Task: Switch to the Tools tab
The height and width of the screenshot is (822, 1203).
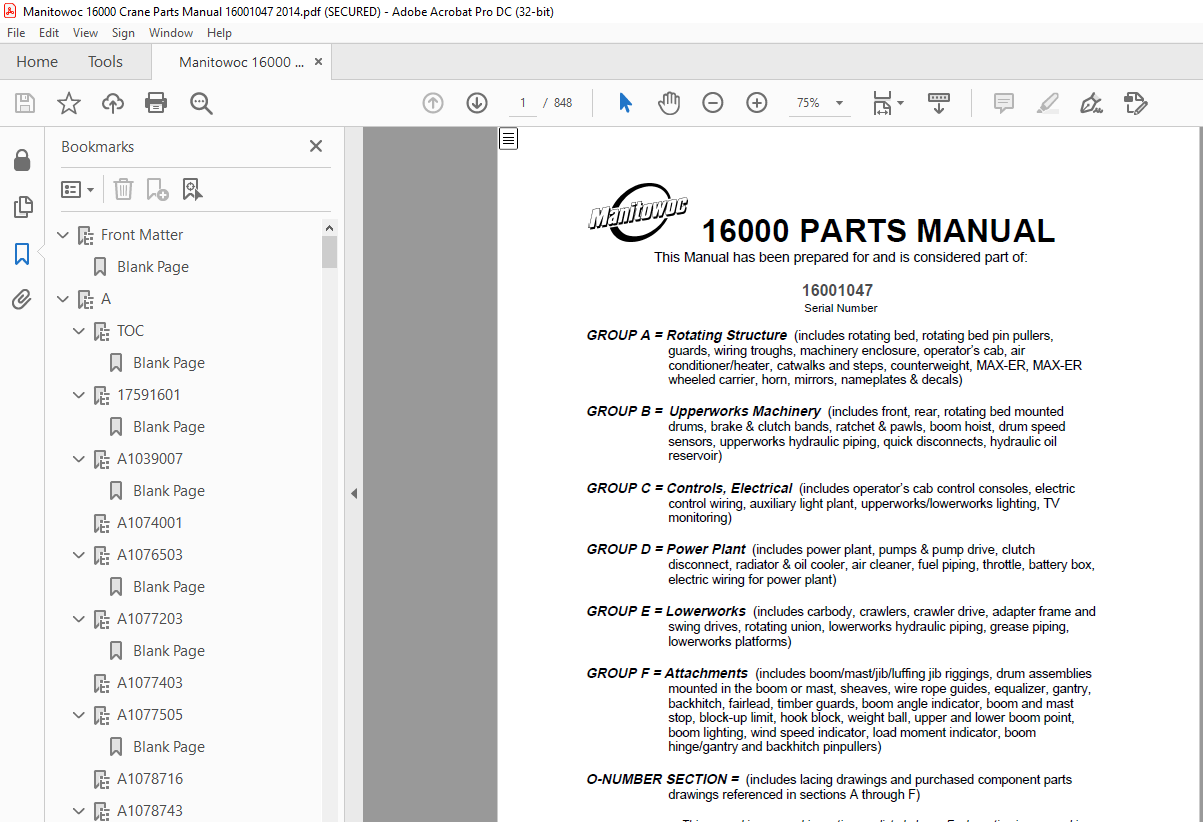Action: 105,62
